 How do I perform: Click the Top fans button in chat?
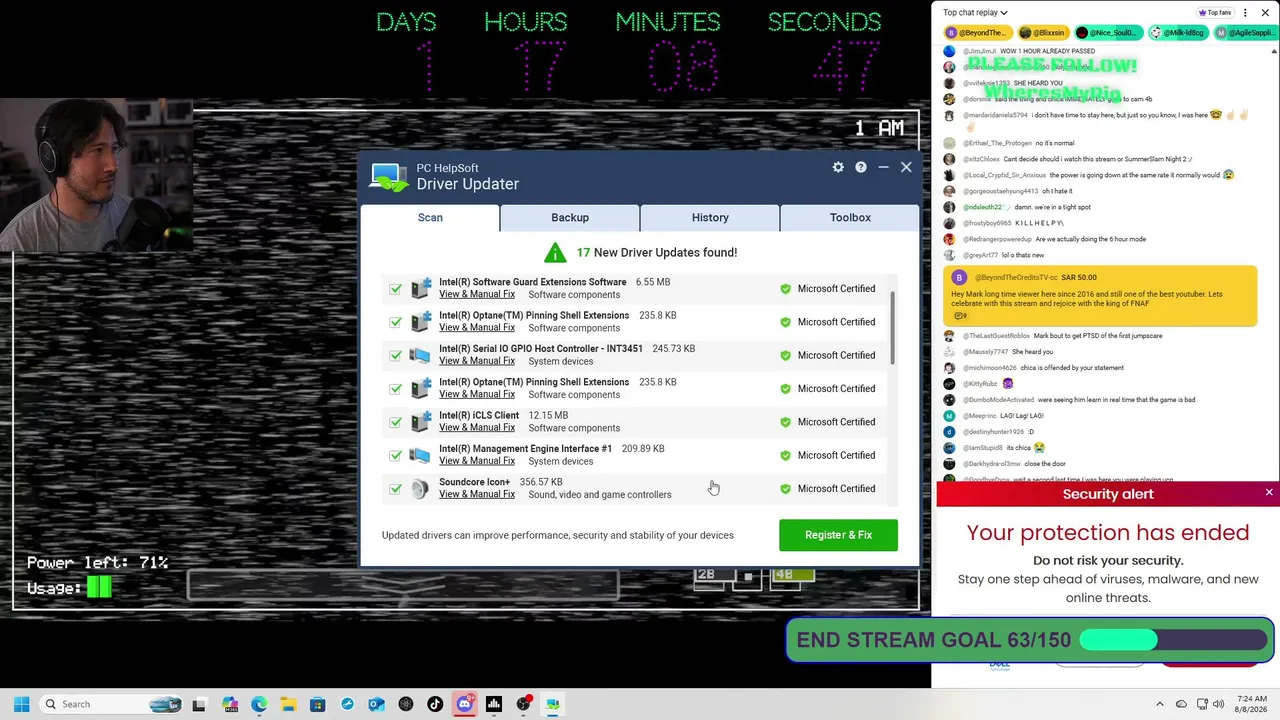(1214, 13)
